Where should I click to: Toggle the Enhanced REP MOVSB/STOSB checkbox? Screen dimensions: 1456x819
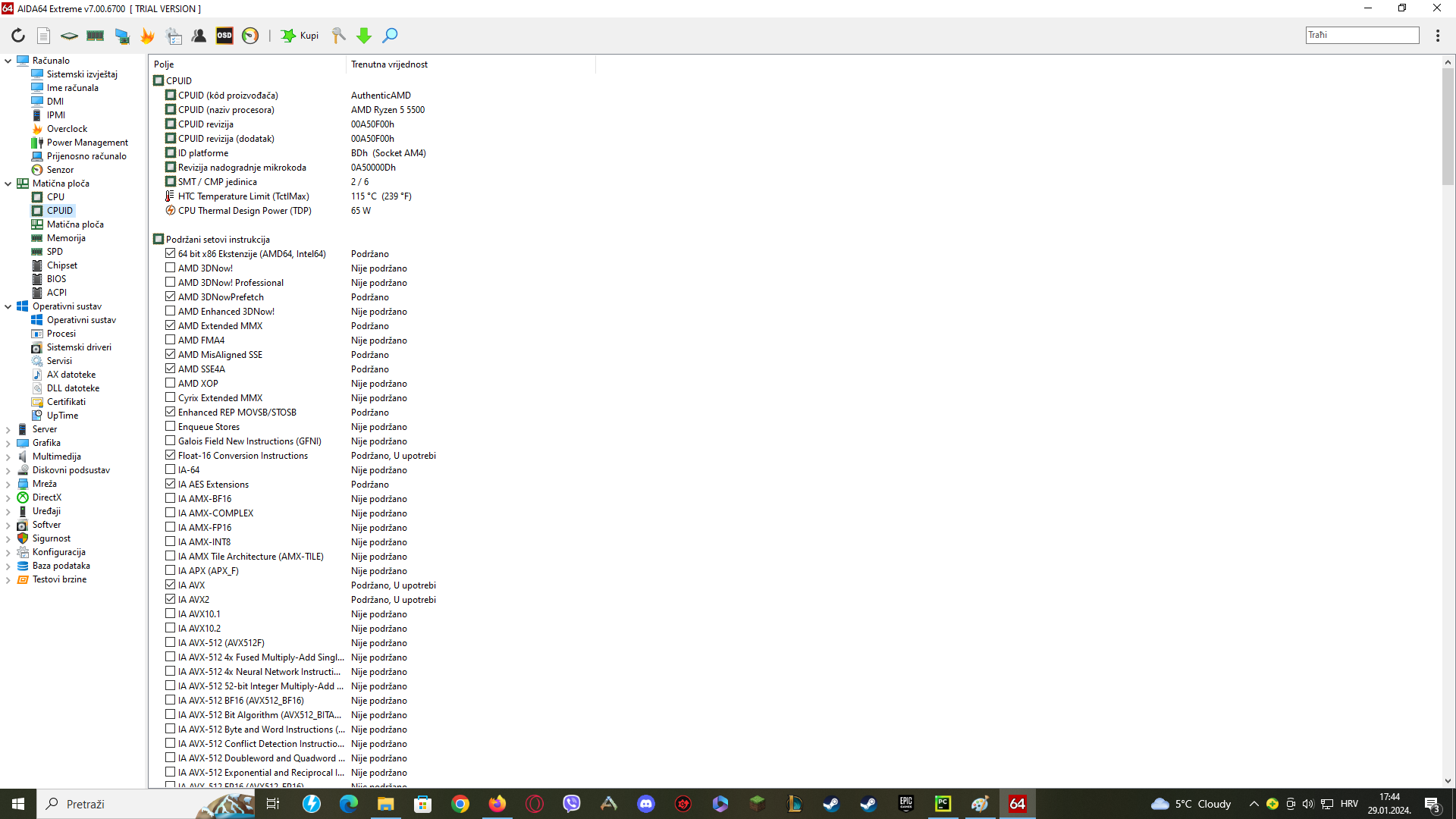click(x=171, y=412)
